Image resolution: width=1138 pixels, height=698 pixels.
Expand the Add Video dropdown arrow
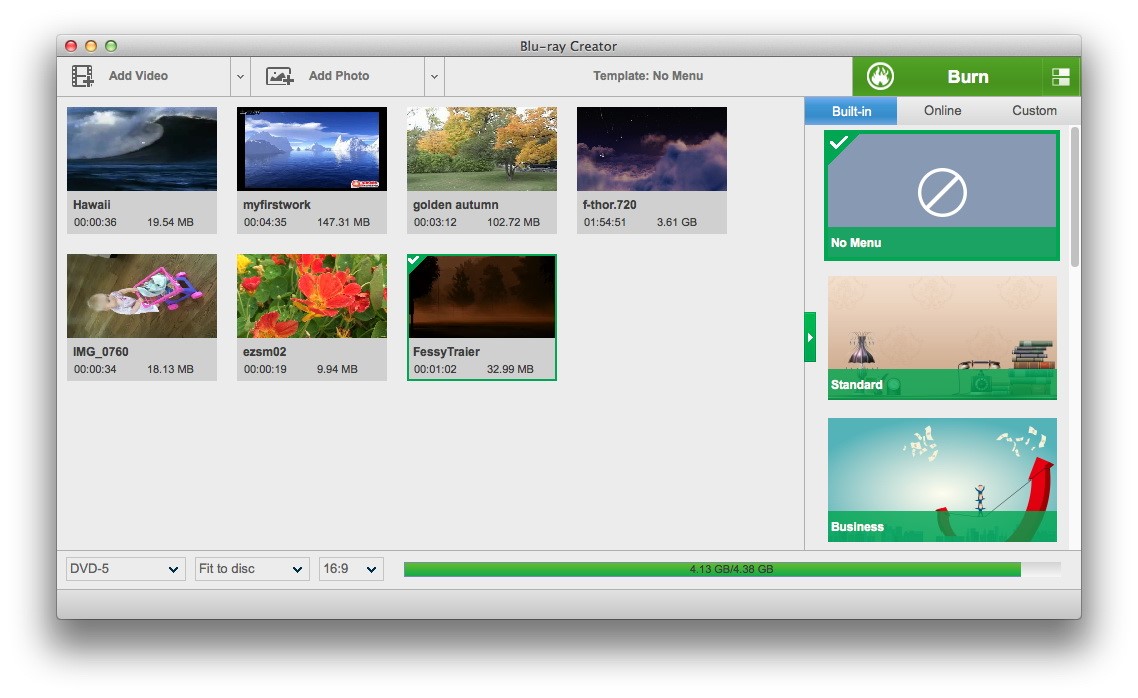click(x=240, y=76)
